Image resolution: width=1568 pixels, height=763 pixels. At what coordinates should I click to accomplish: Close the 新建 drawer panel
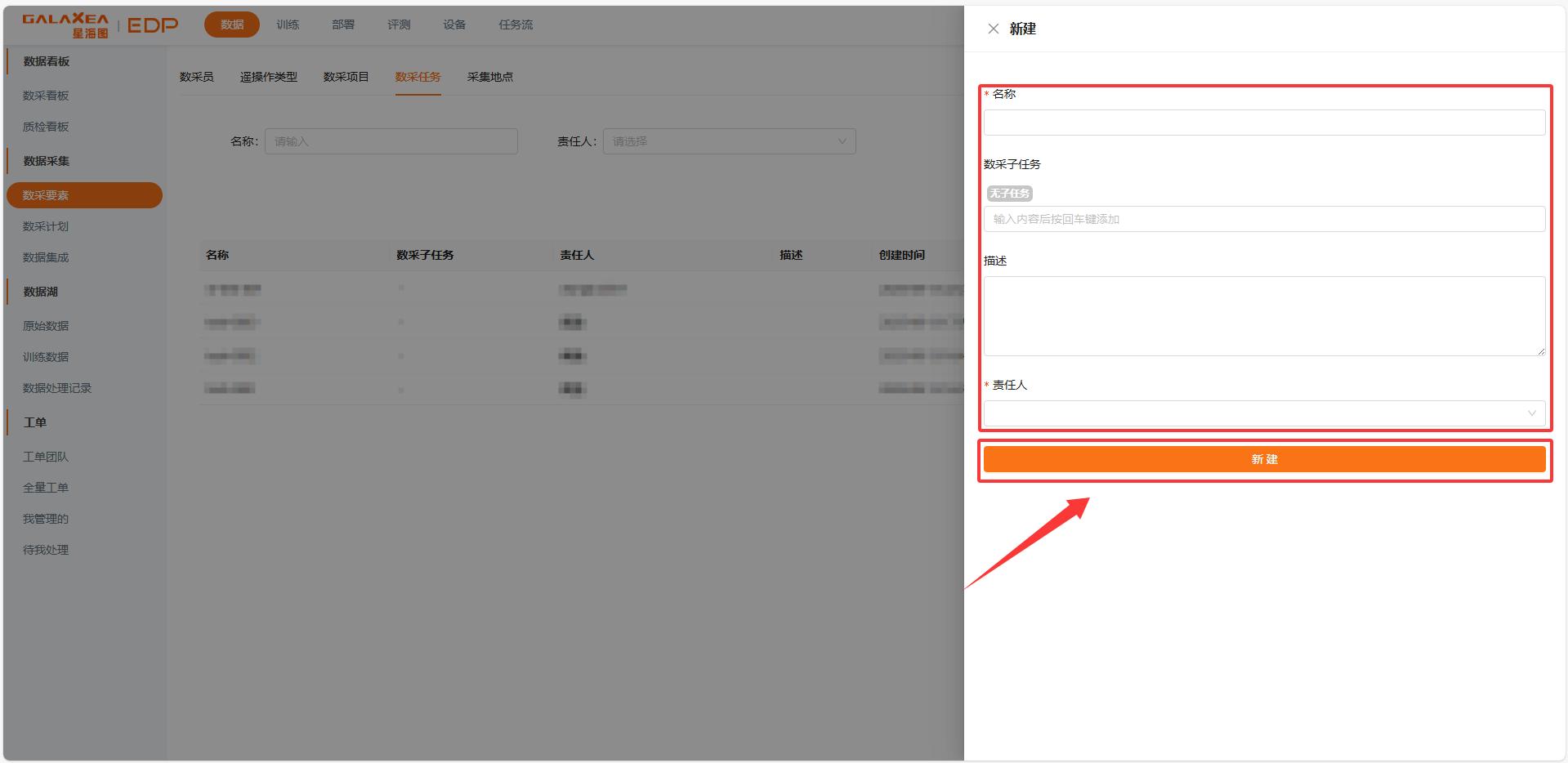(993, 29)
